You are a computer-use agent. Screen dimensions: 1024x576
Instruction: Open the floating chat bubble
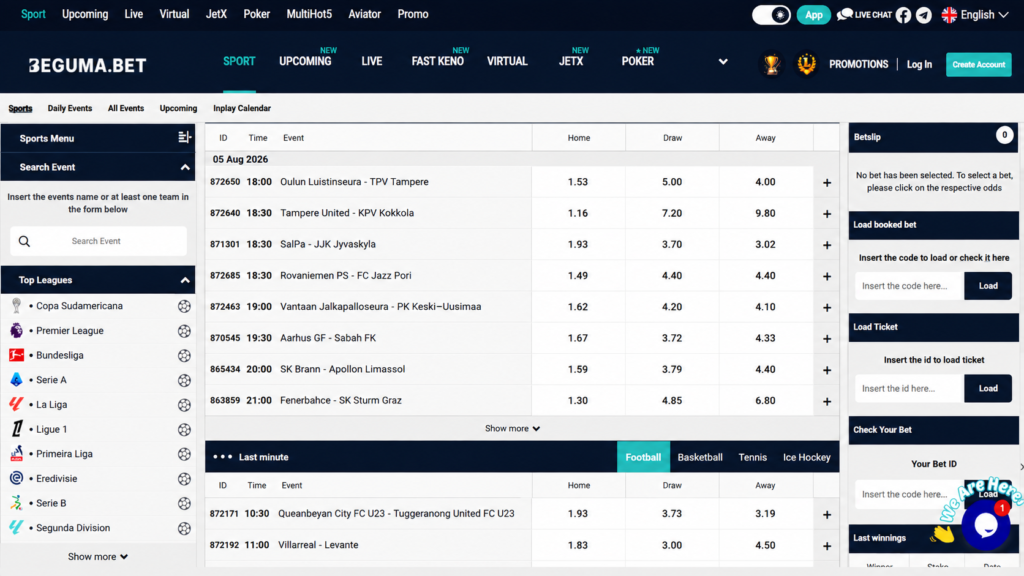pyautogui.click(x=985, y=524)
